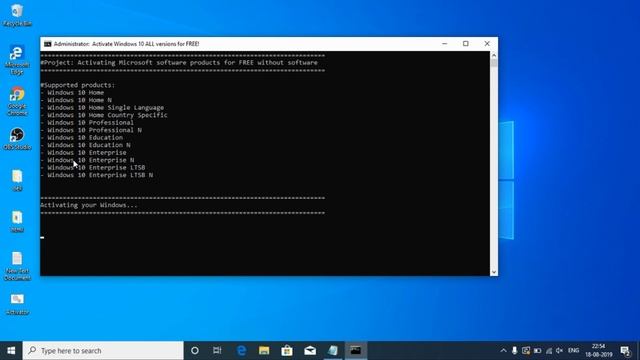Open the network signal tray icon

pyautogui.click(x=549, y=351)
